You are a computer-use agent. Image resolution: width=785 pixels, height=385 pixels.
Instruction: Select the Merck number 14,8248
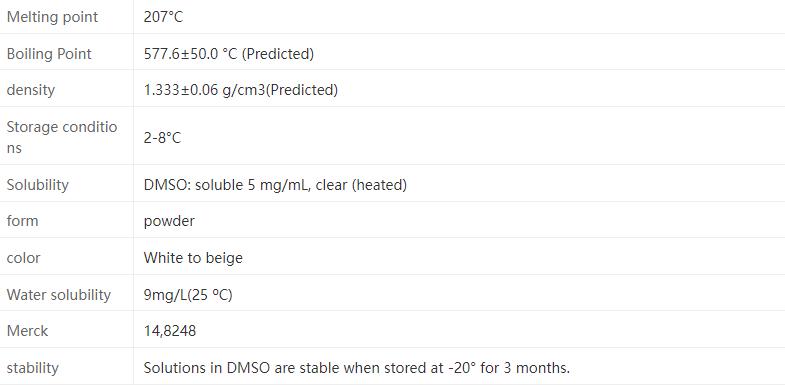170,331
